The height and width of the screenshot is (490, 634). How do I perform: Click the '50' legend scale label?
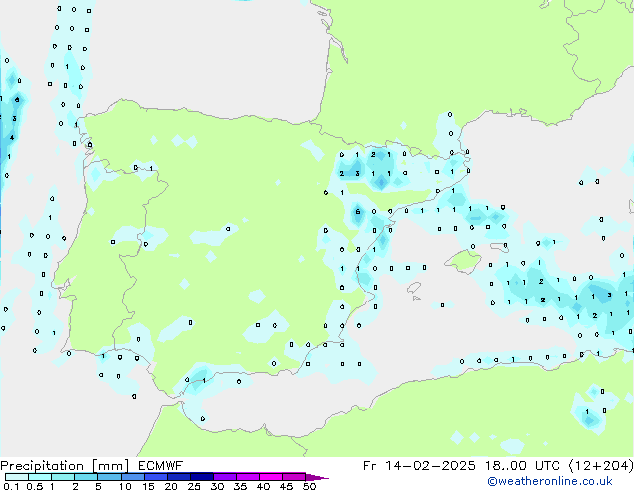[310, 486]
